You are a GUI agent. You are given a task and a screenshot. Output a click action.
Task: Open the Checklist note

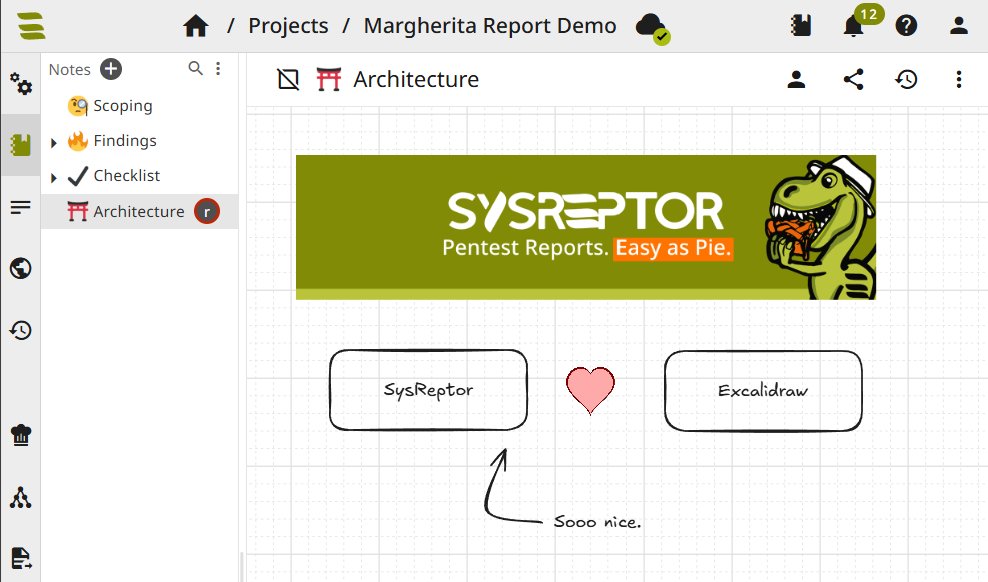click(127, 176)
